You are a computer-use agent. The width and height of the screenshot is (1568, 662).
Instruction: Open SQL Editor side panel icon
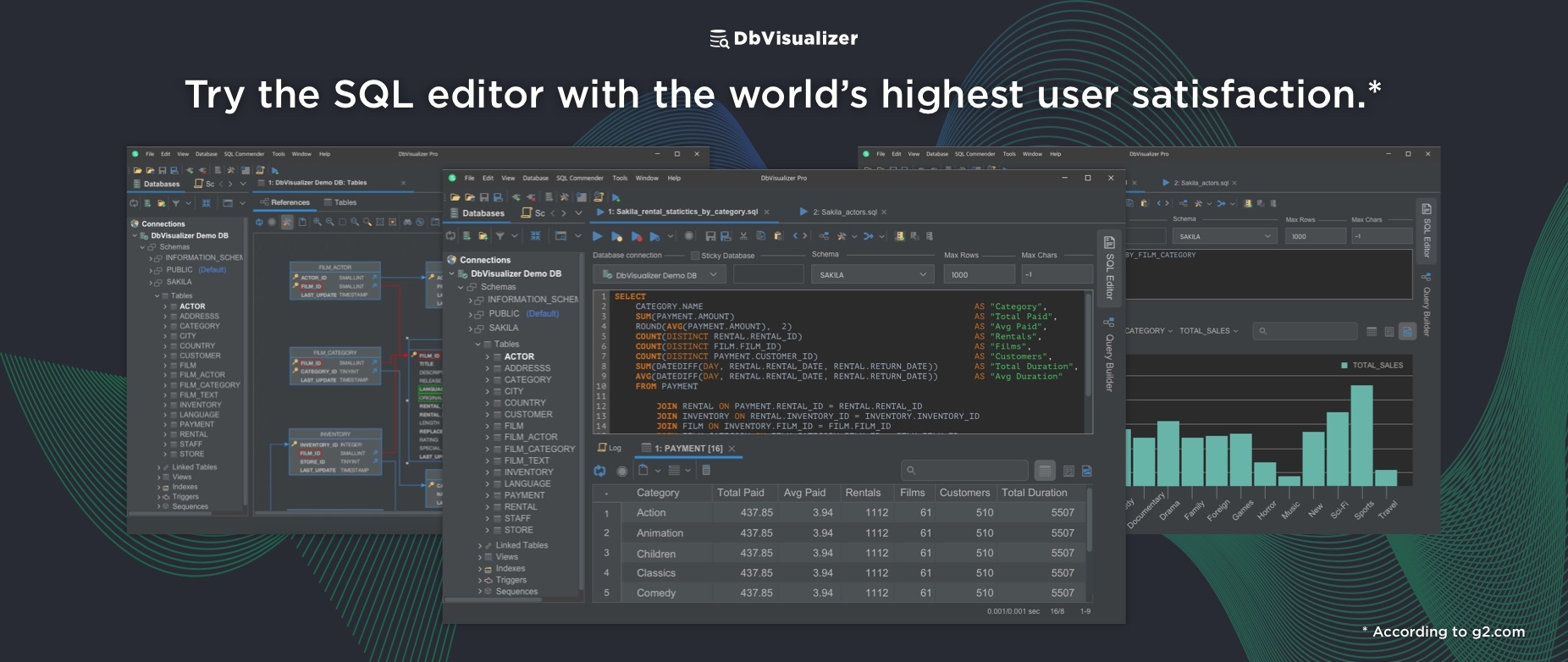(1109, 243)
